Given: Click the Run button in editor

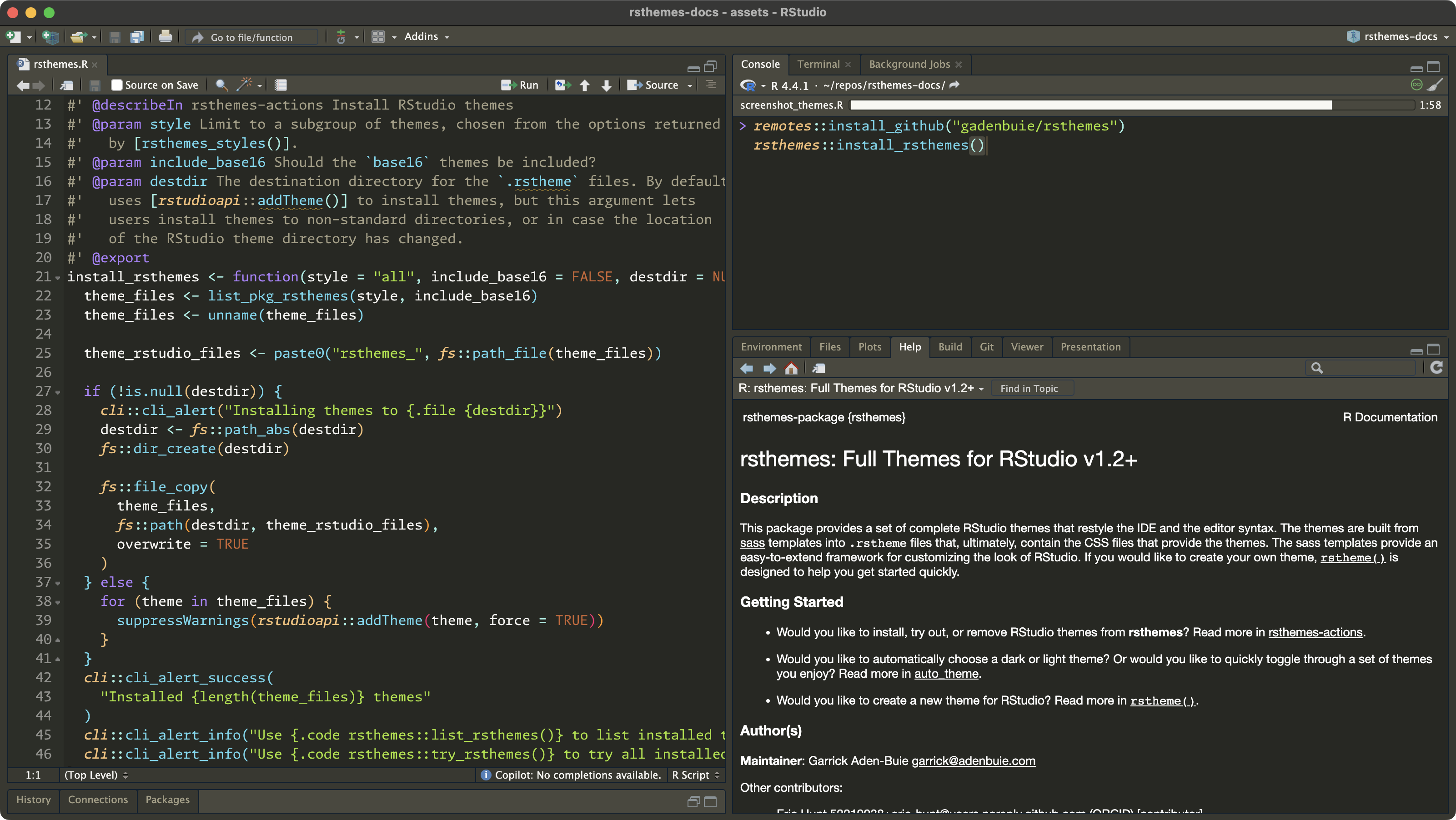Looking at the screenshot, I should click(520, 85).
